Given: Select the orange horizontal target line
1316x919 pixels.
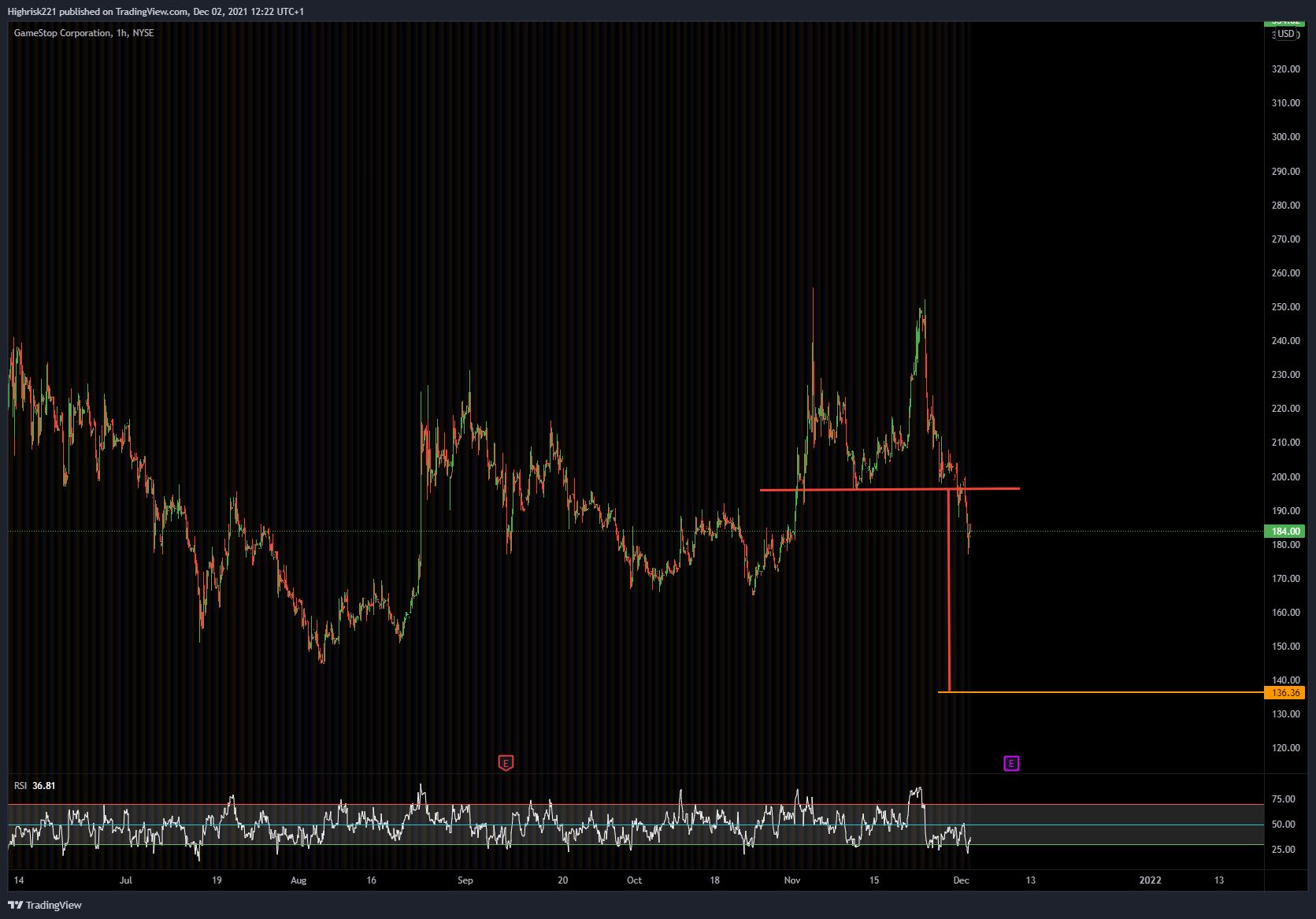Looking at the screenshot, I should [x=1101, y=692].
